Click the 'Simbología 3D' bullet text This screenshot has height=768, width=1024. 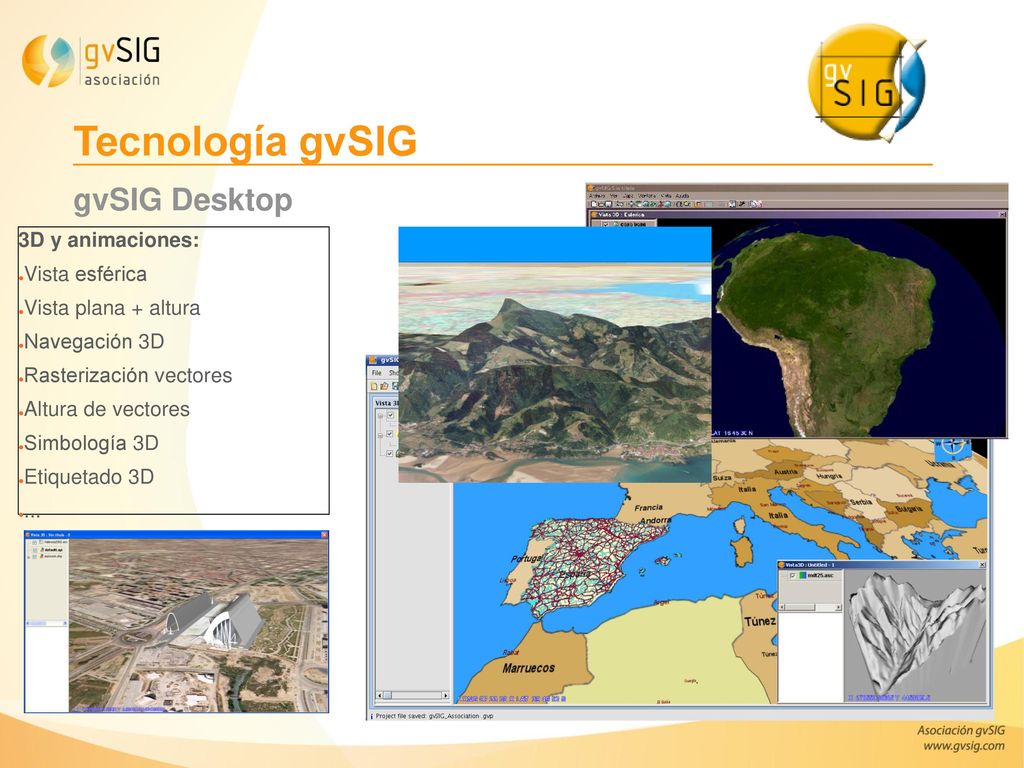(x=91, y=443)
